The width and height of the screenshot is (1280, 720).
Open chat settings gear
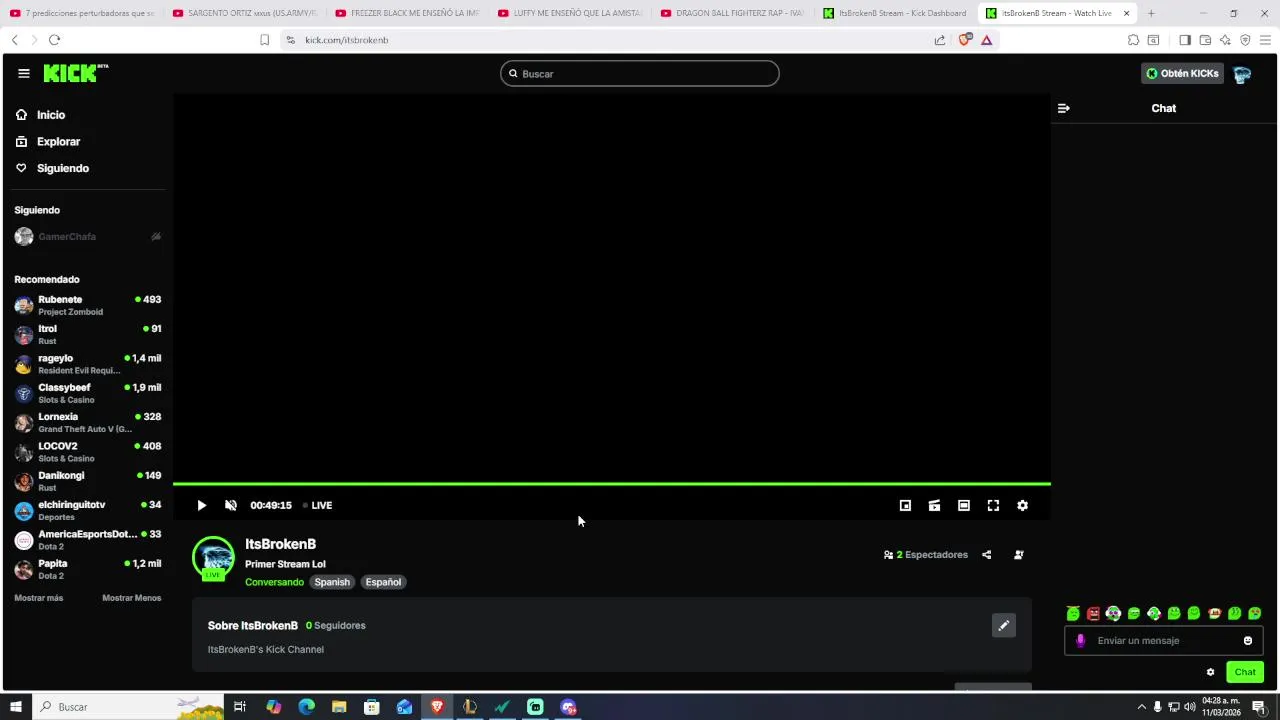pos(1210,672)
